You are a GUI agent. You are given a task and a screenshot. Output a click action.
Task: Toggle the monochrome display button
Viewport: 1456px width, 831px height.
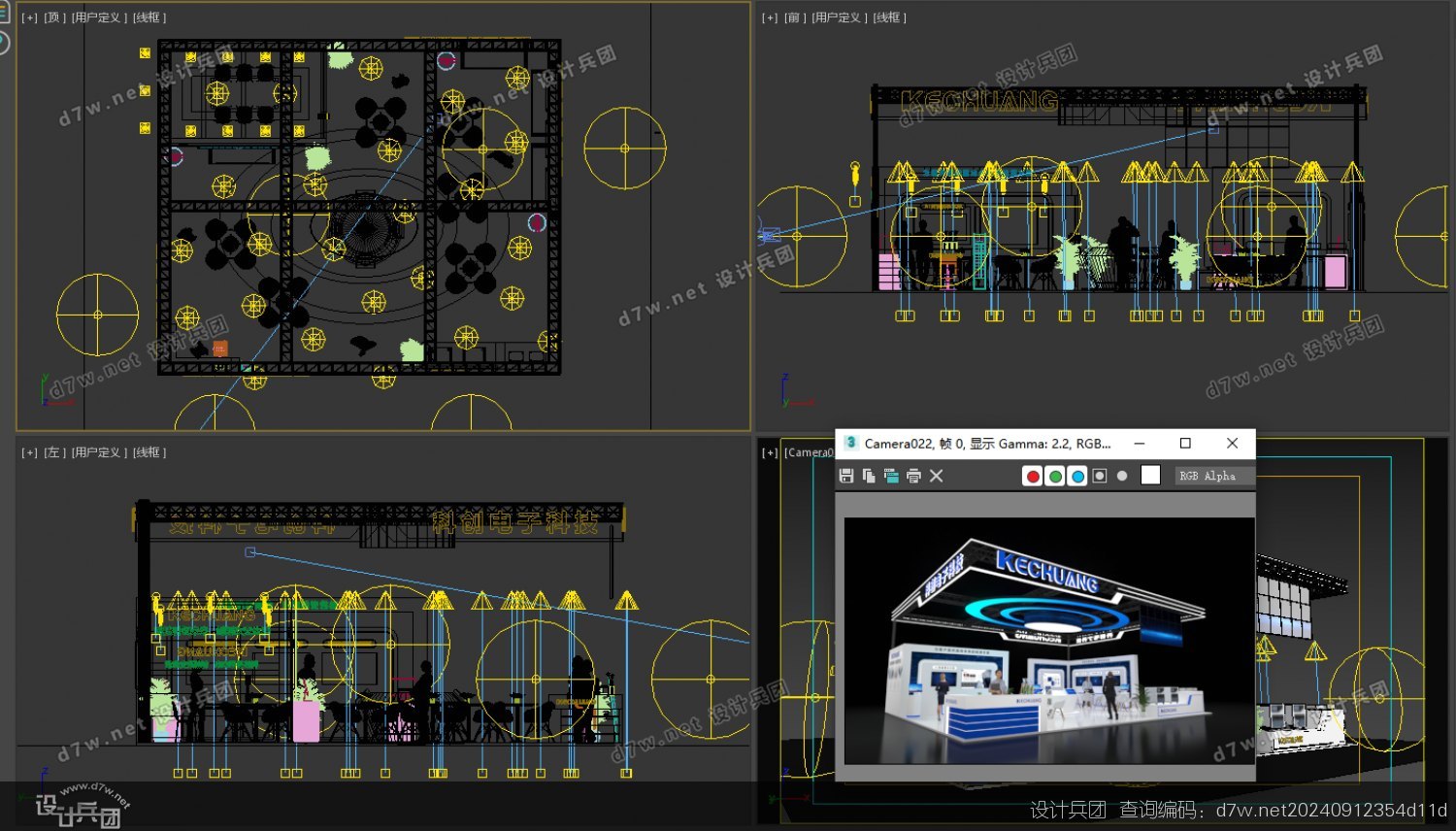(x=1122, y=476)
